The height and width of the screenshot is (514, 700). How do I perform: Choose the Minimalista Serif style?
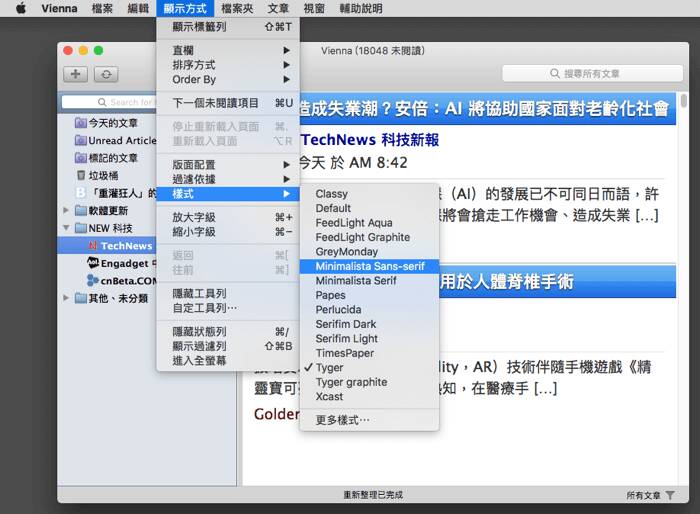[370, 280]
